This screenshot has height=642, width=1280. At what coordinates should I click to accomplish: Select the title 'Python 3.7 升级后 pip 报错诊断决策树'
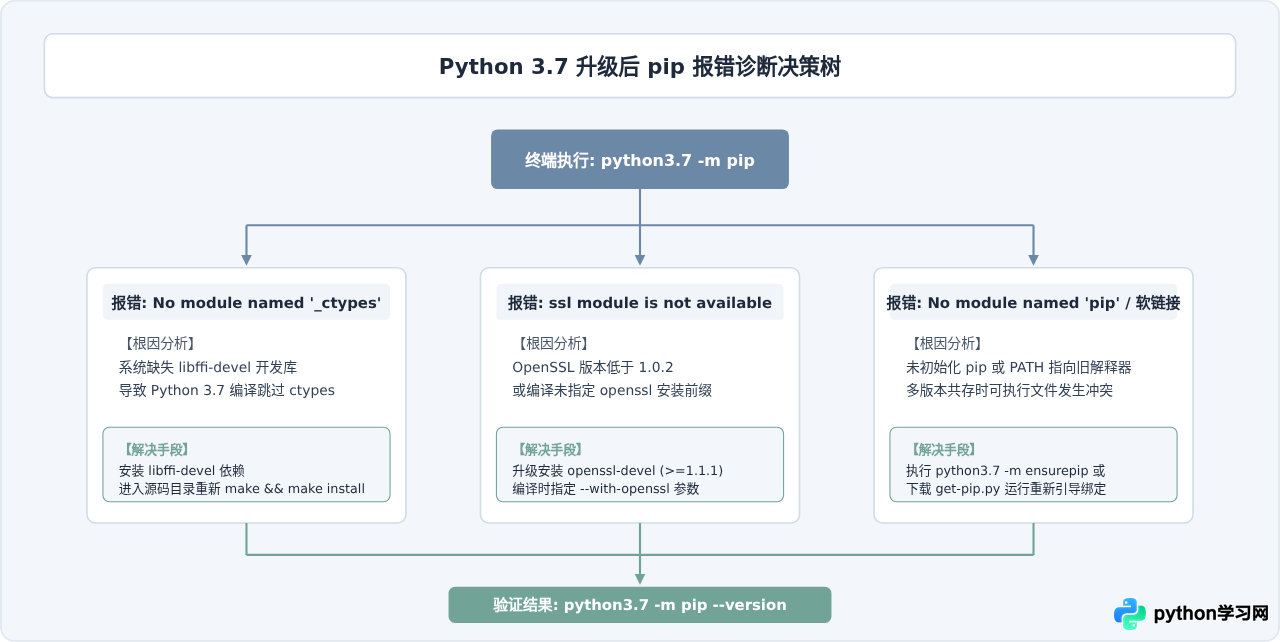(x=640, y=67)
